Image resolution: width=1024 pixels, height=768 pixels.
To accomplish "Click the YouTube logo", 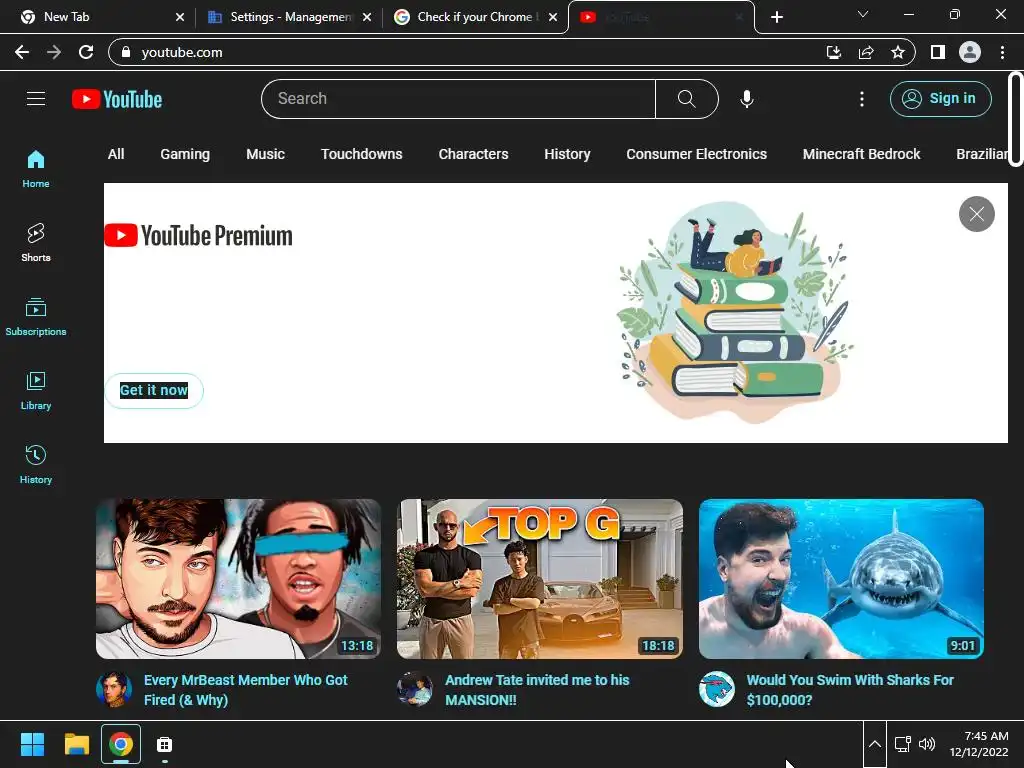I will pyautogui.click(x=117, y=99).
